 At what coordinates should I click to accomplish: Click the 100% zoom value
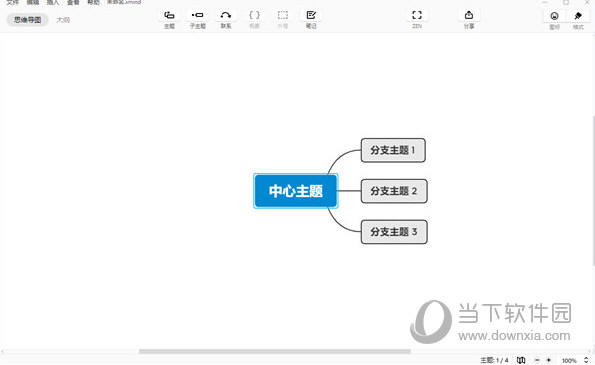[569, 360]
